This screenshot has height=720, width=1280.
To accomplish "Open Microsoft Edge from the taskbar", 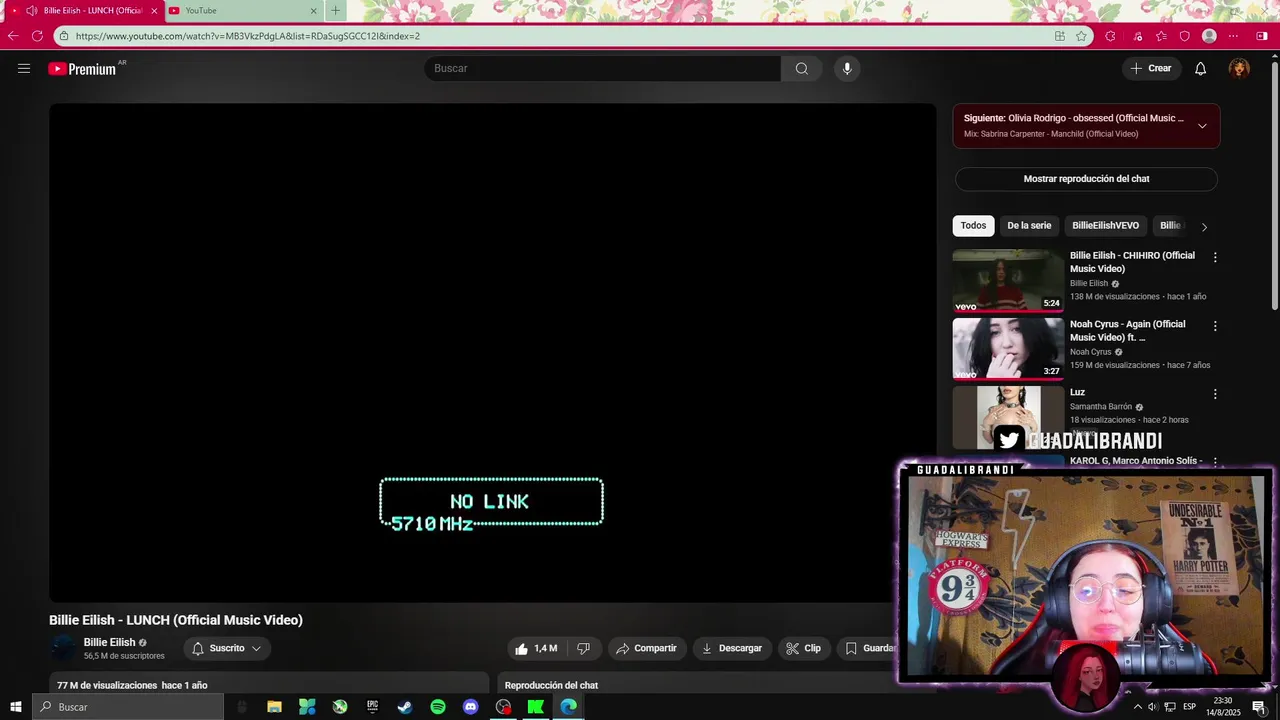I will coord(569,707).
